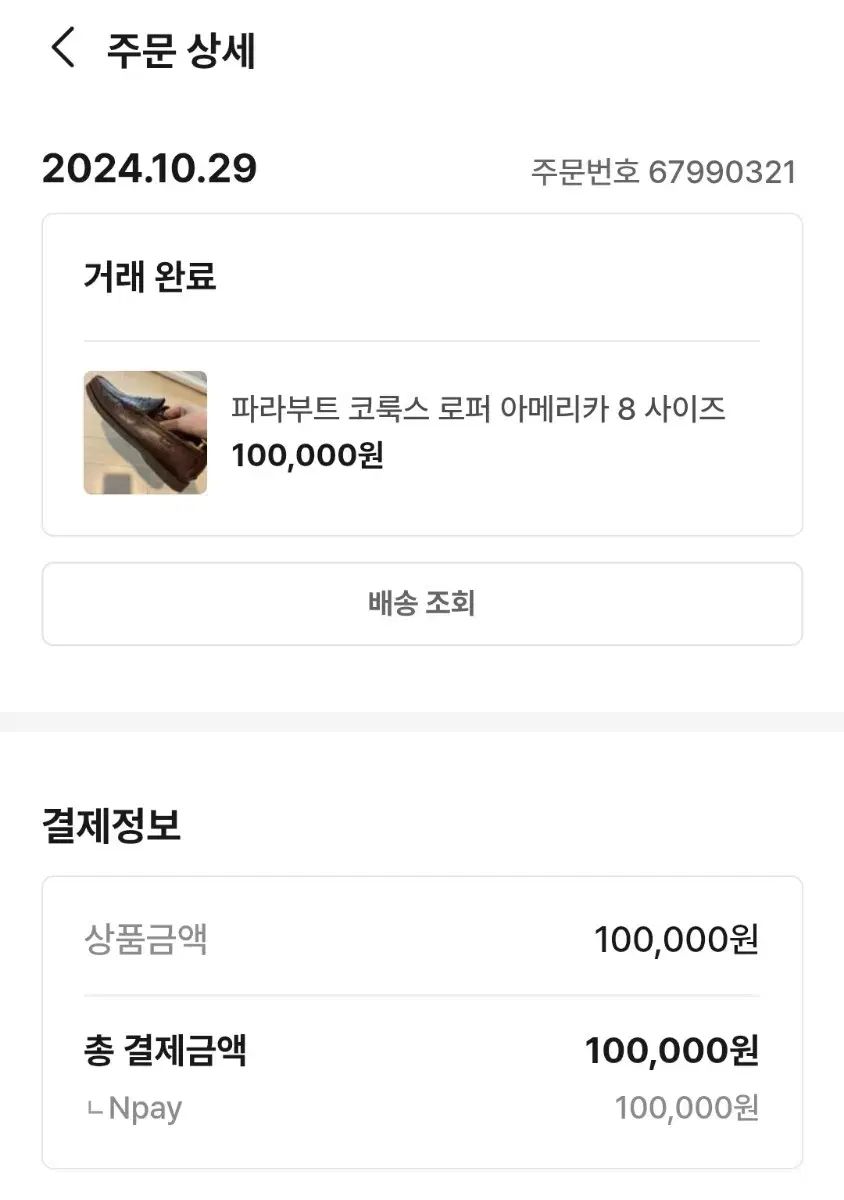This screenshot has width=844, height=1200.
Task: Click the 상품금액 label
Action: click(x=146, y=939)
